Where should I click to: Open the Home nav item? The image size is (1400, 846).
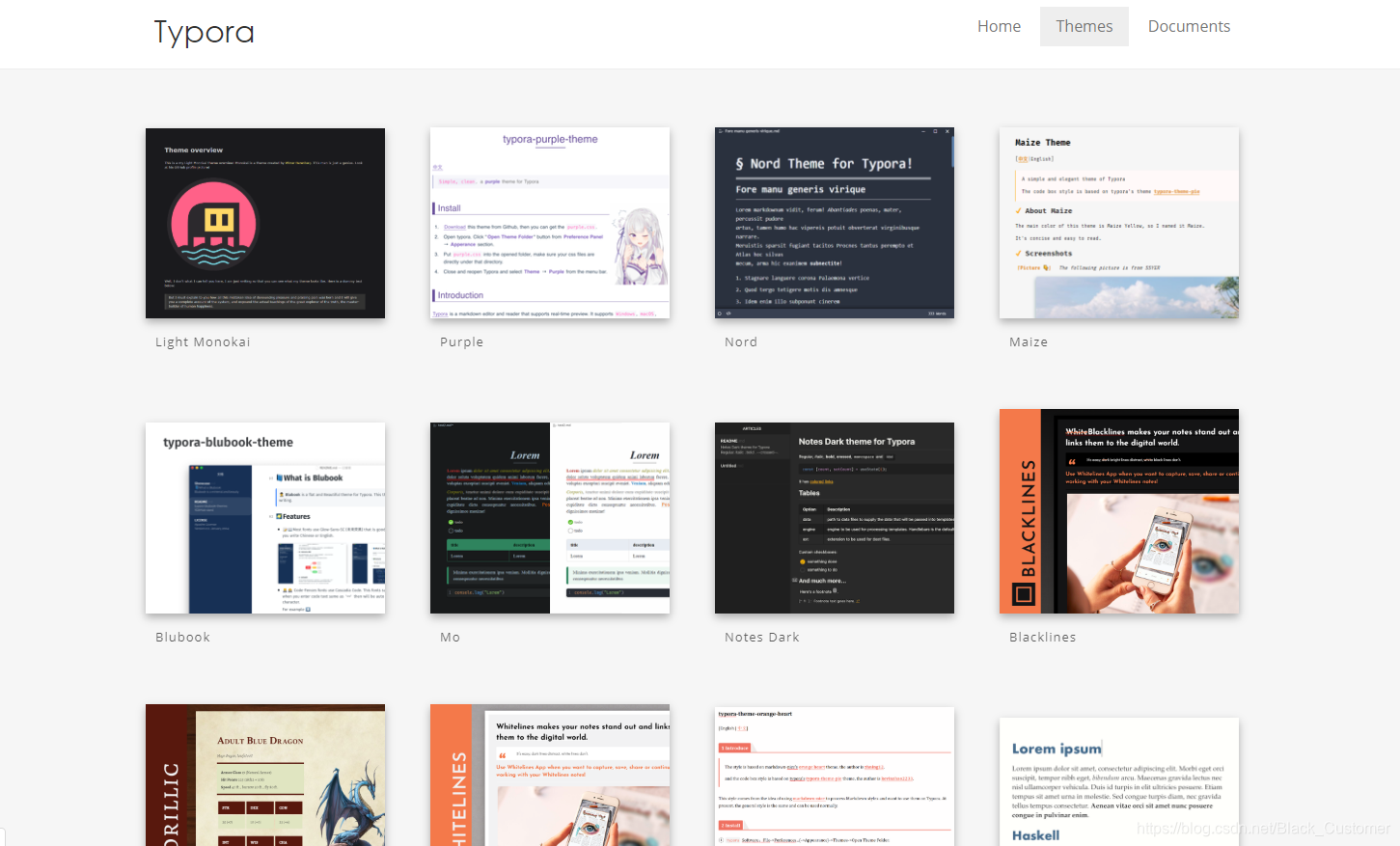[999, 26]
